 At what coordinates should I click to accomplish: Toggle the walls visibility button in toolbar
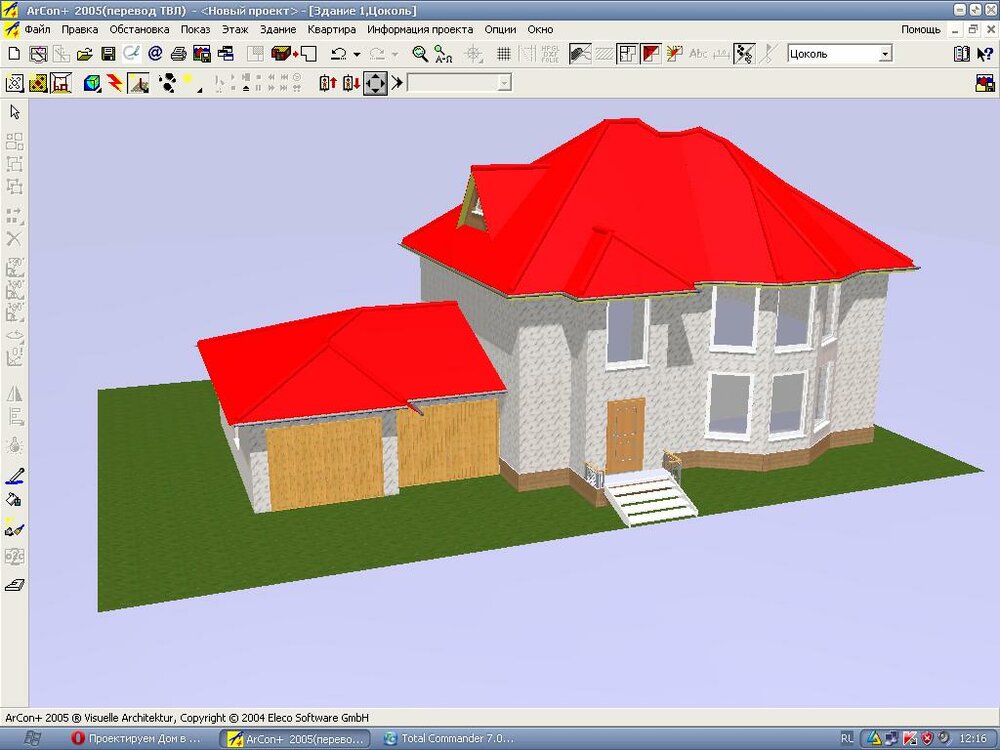[x=627, y=54]
